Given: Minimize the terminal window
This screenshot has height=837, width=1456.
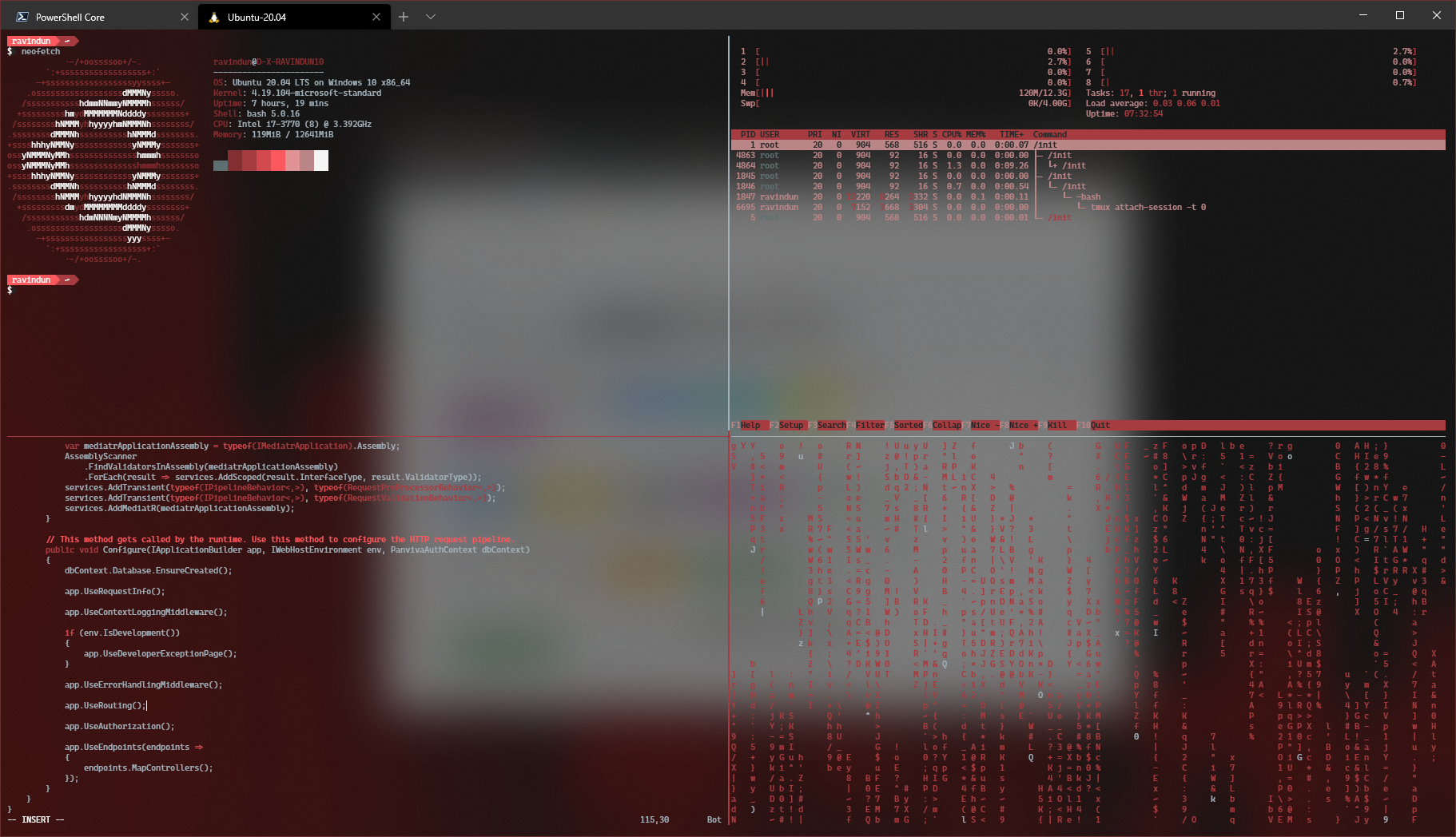Looking at the screenshot, I should tap(1363, 15).
